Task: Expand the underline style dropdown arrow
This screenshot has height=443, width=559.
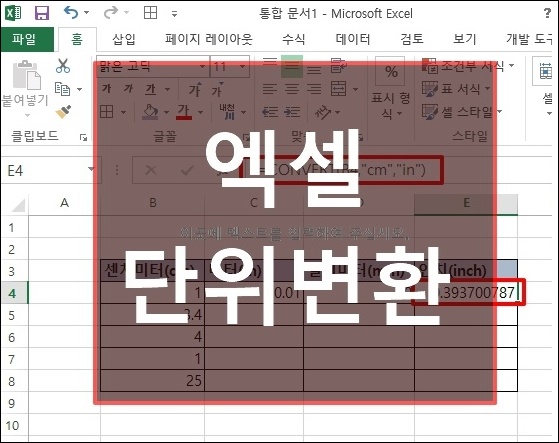Action: (x=167, y=89)
